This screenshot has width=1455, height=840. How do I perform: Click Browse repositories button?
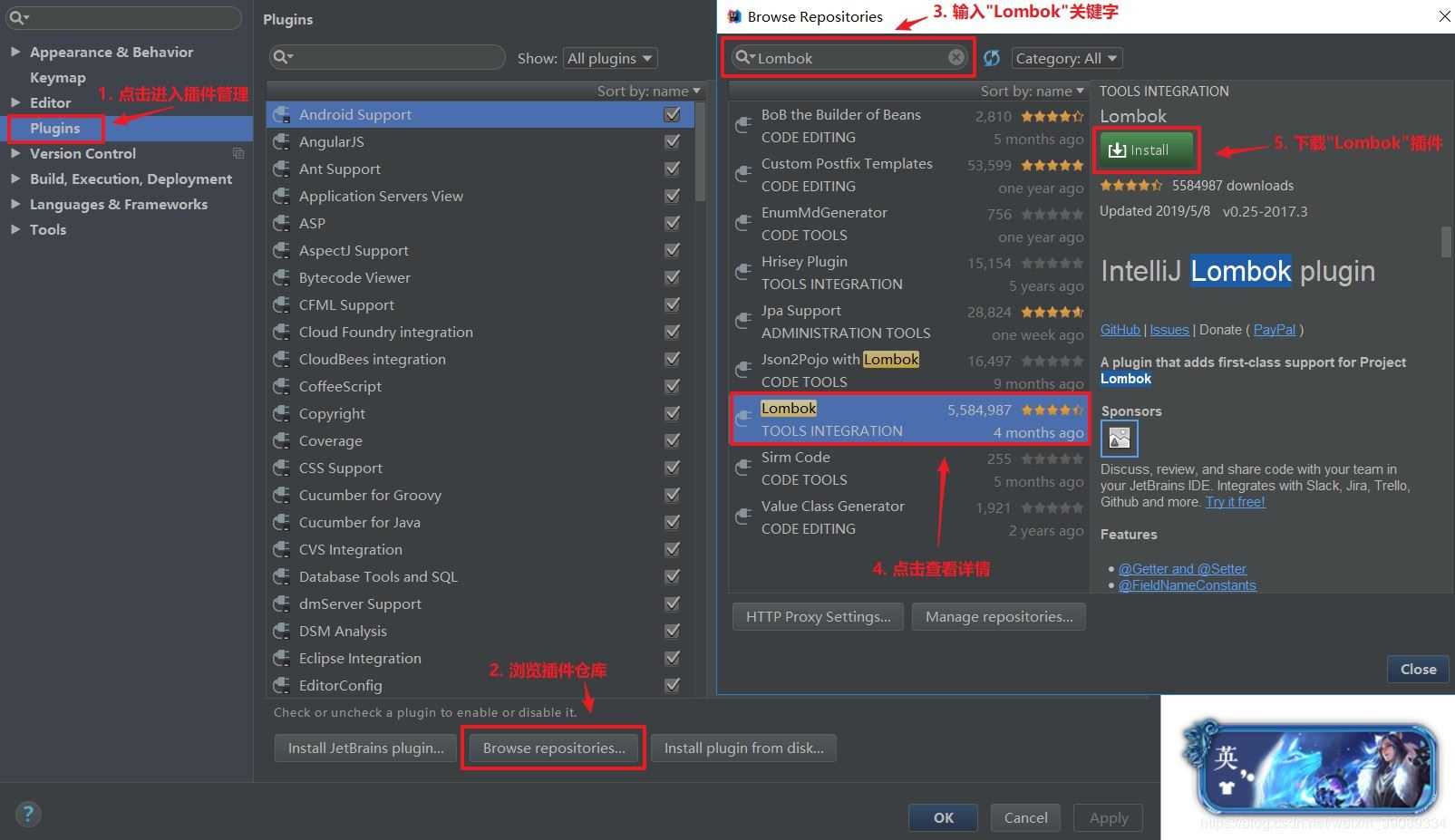coord(554,748)
